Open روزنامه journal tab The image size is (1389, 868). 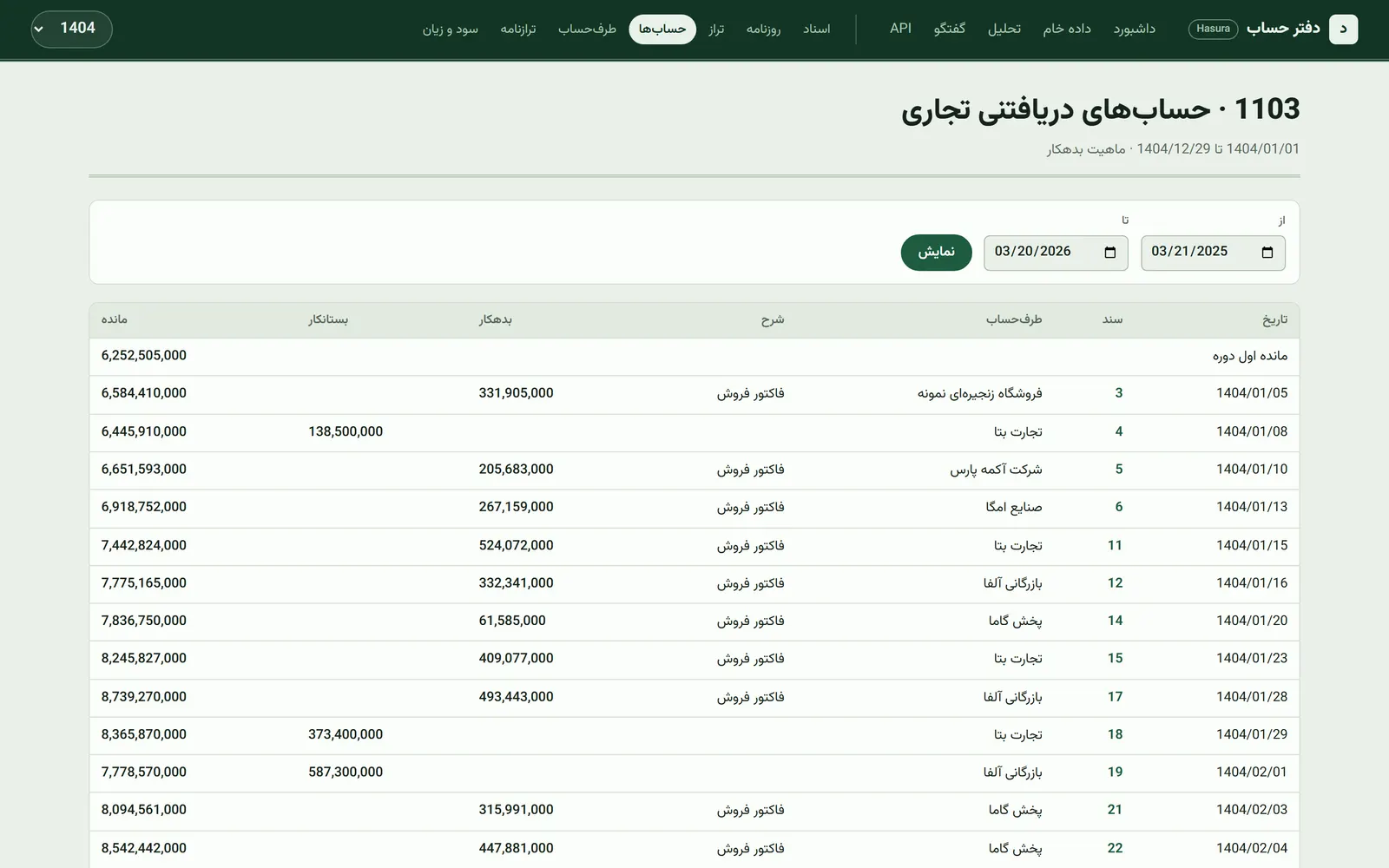click(x=763, y=29)
